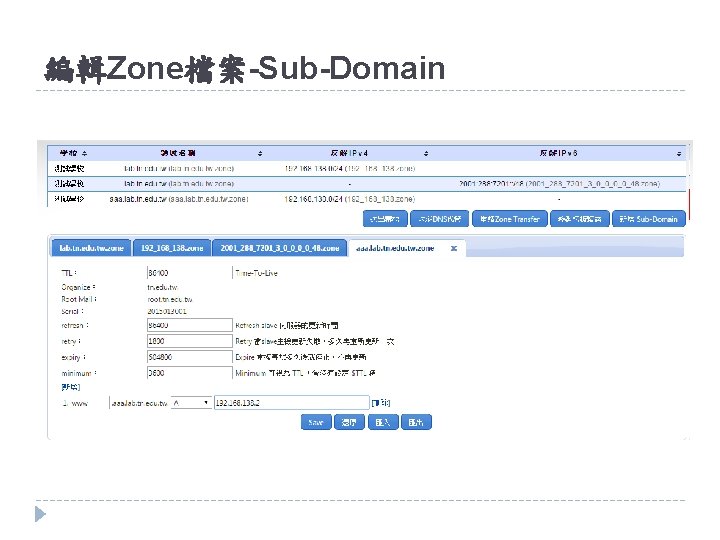
Task: Click into the TTL field showing 86400
Action: pyautogui.click(x=190, y=273)
